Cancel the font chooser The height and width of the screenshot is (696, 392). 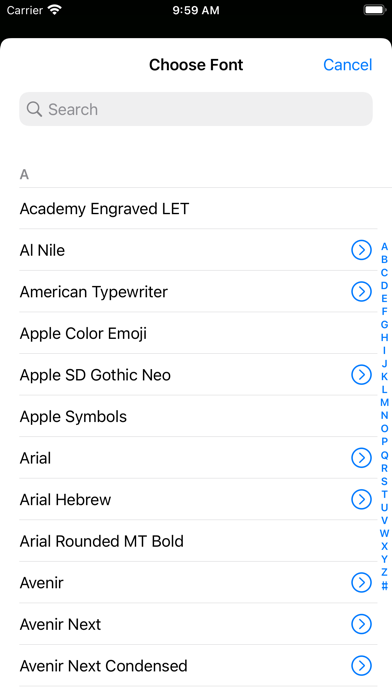348,65
